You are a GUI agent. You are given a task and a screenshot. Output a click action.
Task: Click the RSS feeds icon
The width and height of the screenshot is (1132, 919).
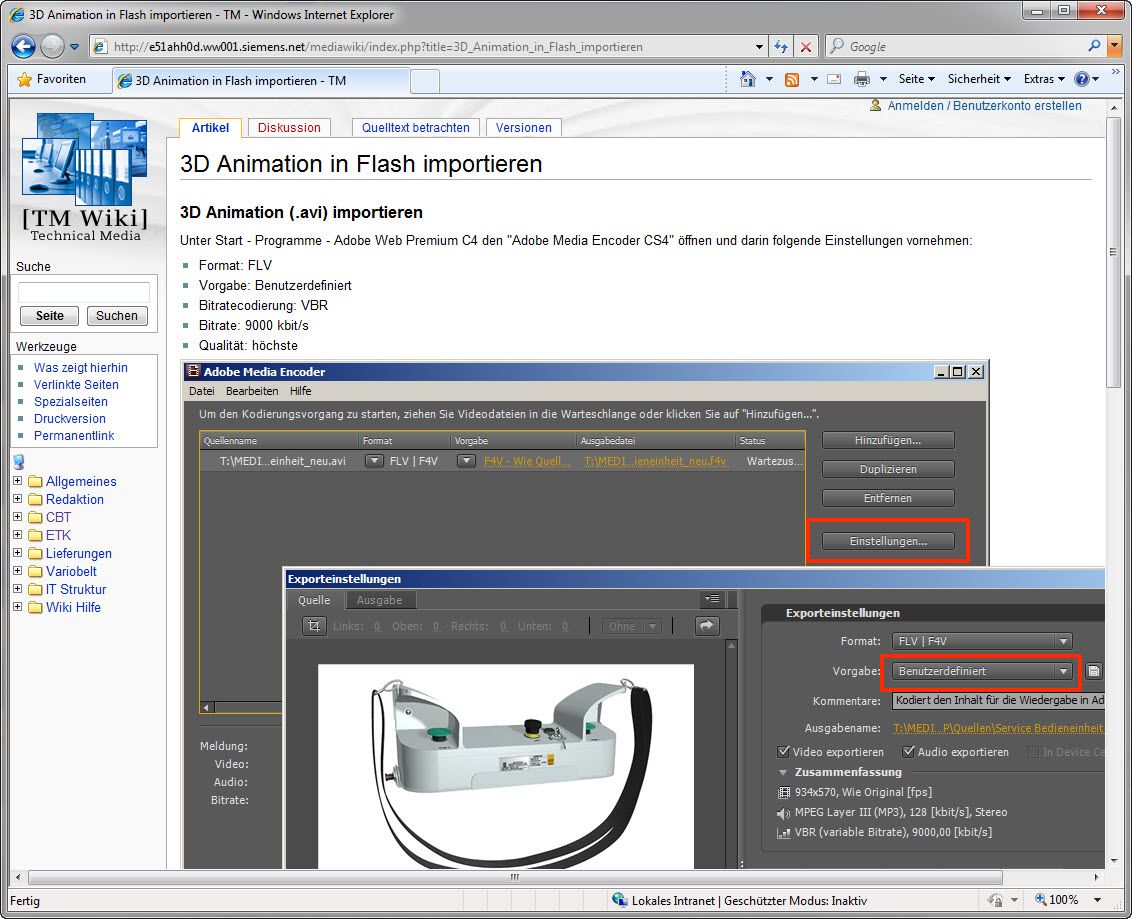tap(792, 79)
